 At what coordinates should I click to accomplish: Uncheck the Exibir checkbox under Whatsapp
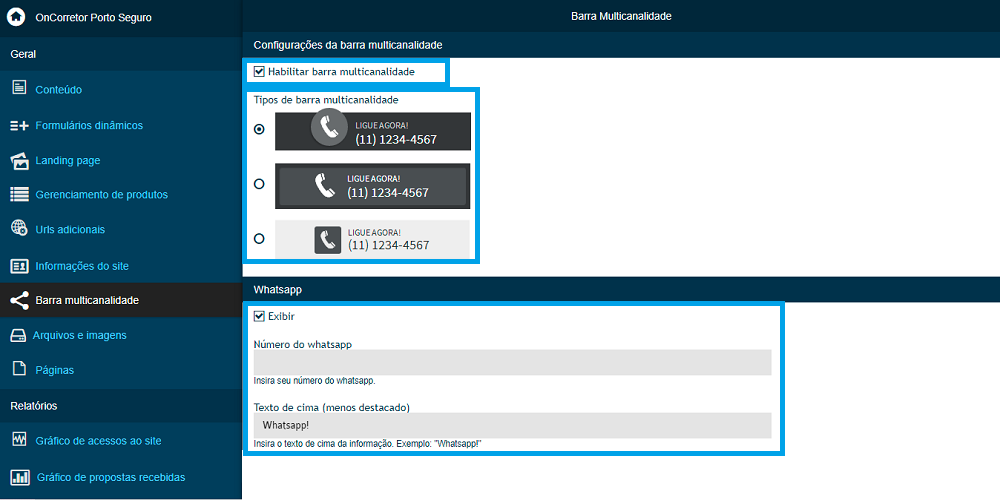point(259,316)
